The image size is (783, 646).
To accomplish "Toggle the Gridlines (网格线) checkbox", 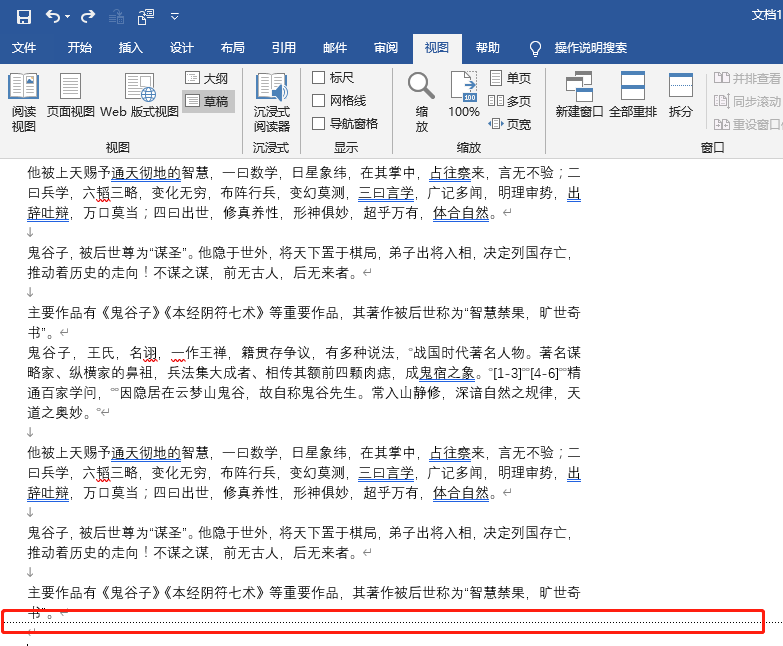I will click(x=319, y=101).
